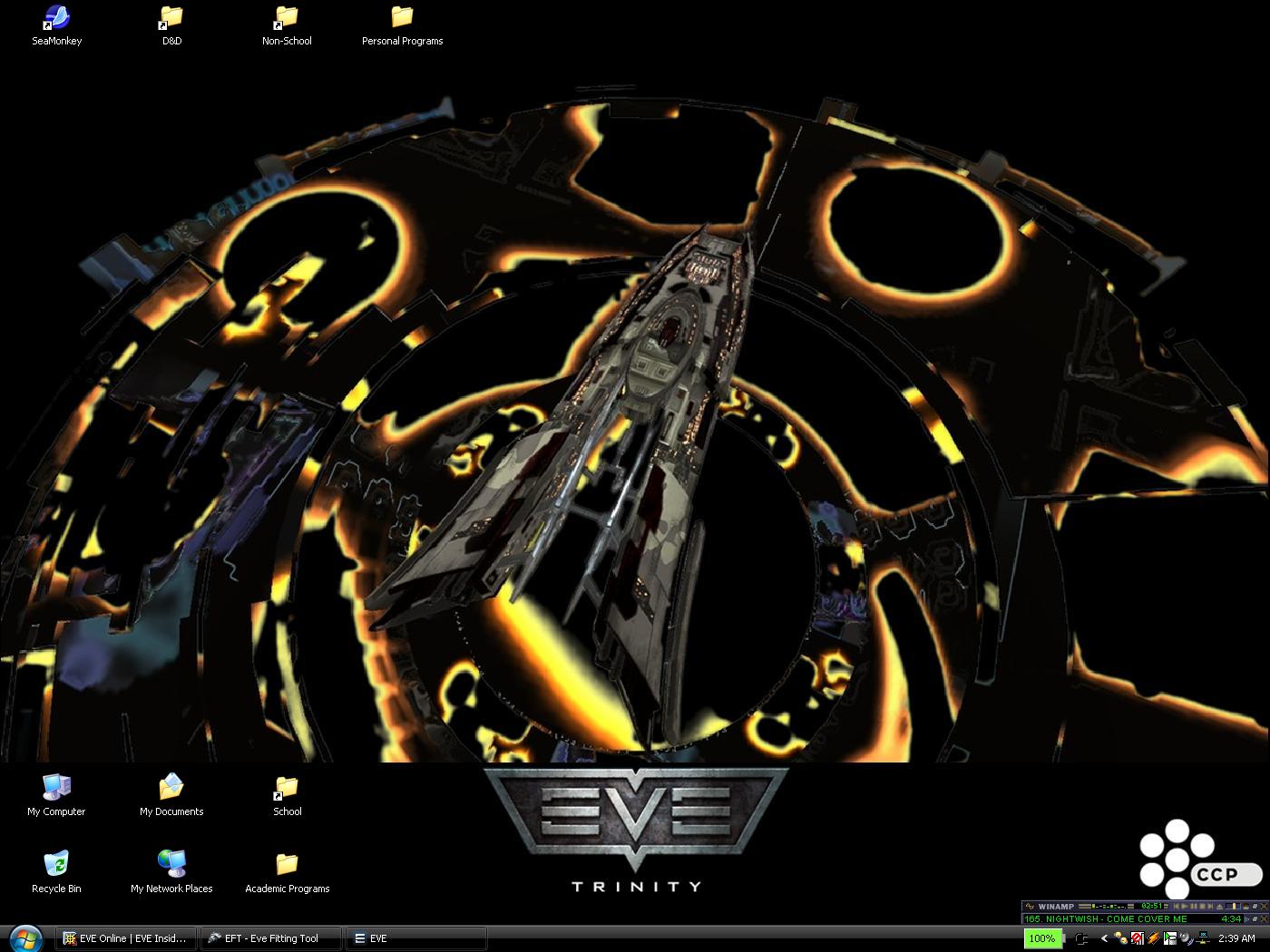Open the Winamp lightning bolt tray icon

tap(1154, 938)
